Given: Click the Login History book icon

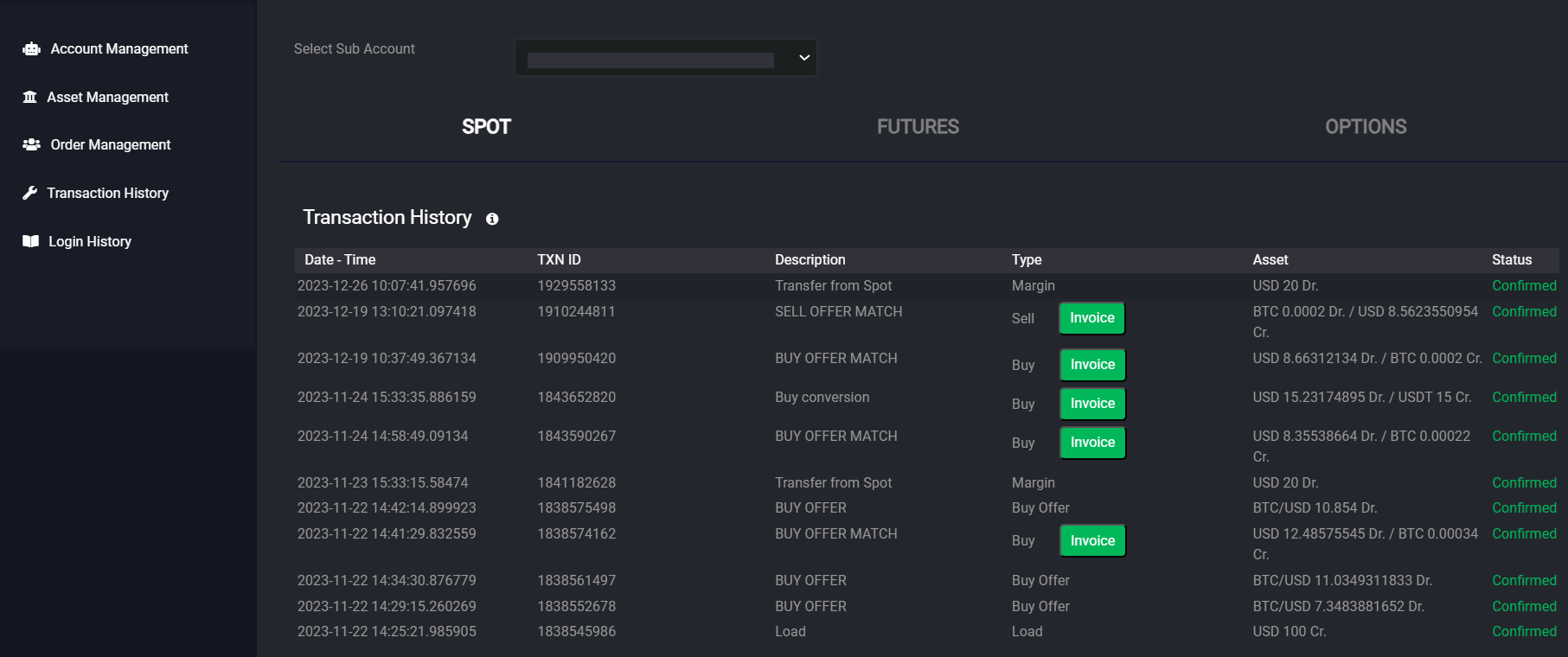Looking at the screenshot, I should 30,241.
